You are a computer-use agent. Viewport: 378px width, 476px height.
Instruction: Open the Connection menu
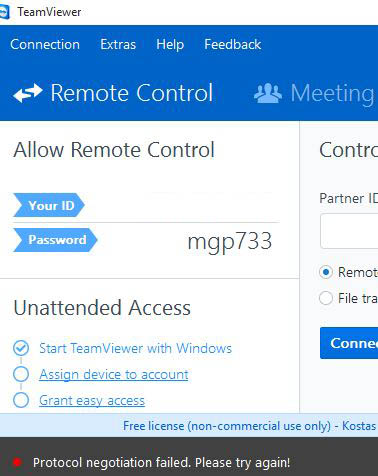tap(45, 44)
